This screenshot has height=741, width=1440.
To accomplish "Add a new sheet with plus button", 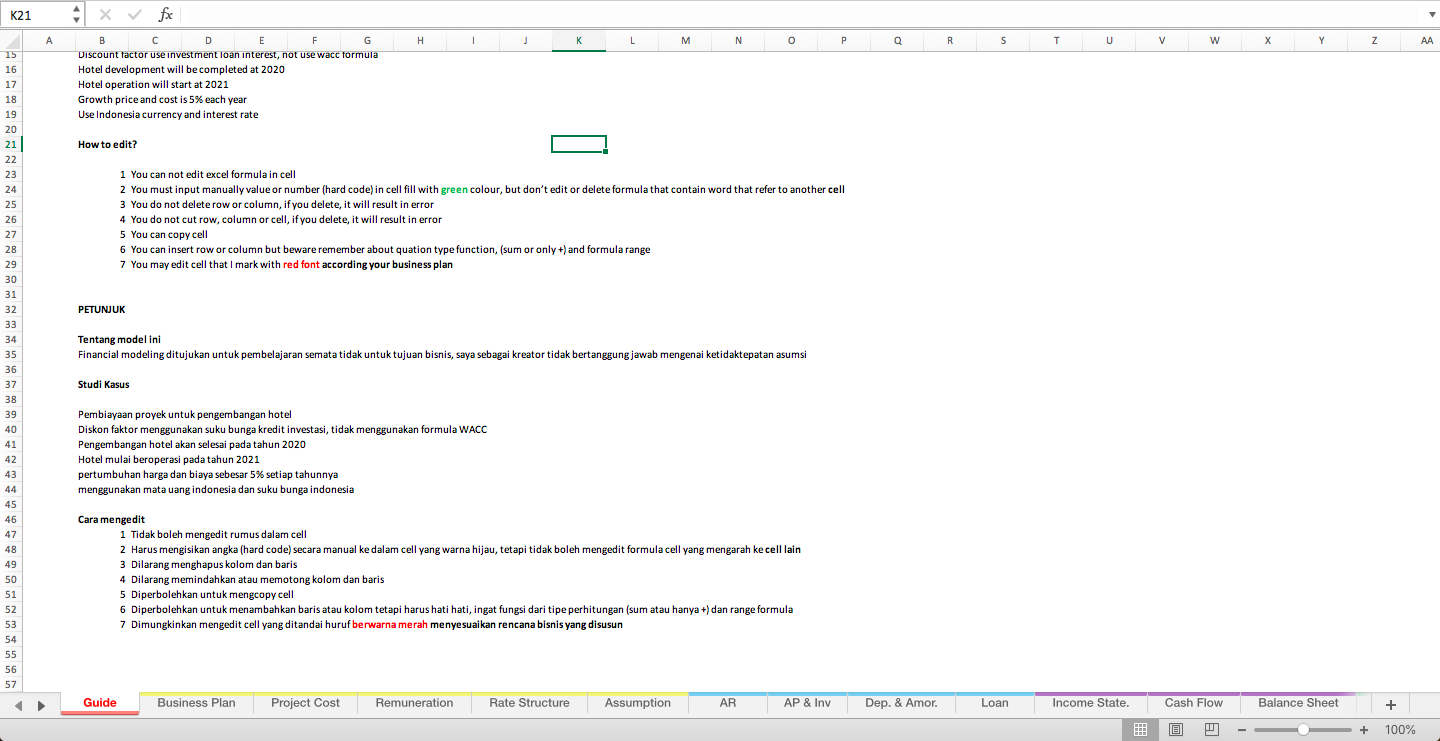I will point(1390,704).
